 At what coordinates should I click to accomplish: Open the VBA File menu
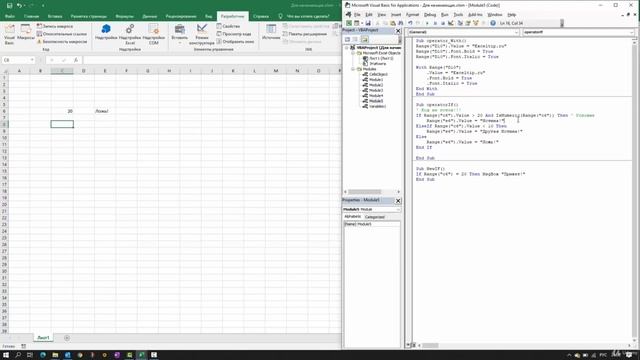pos(357,15)
